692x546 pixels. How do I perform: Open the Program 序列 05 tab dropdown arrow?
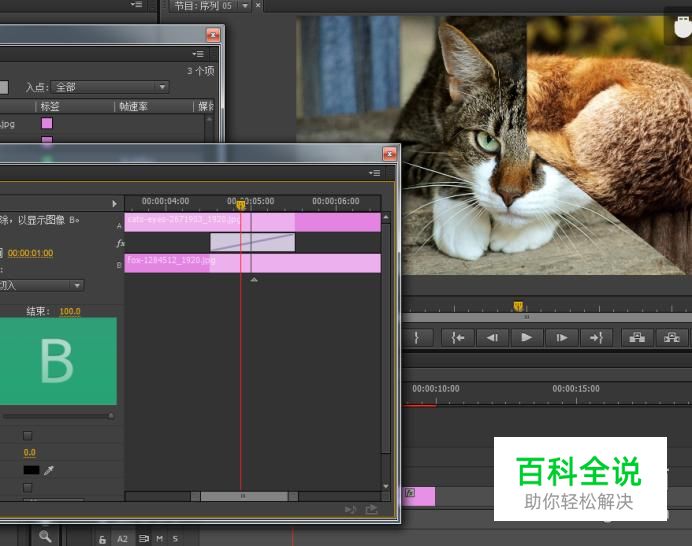(x=245, y=6)
